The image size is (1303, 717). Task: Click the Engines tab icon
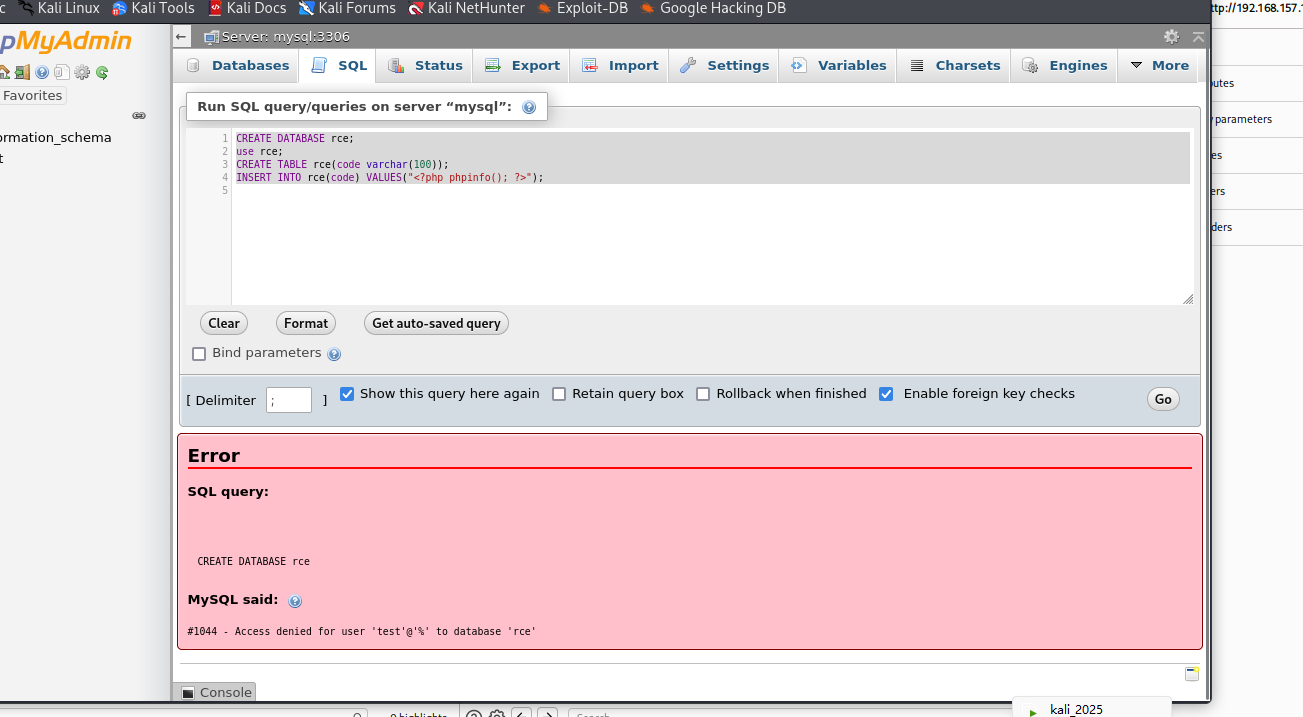tap(1030, 66)
